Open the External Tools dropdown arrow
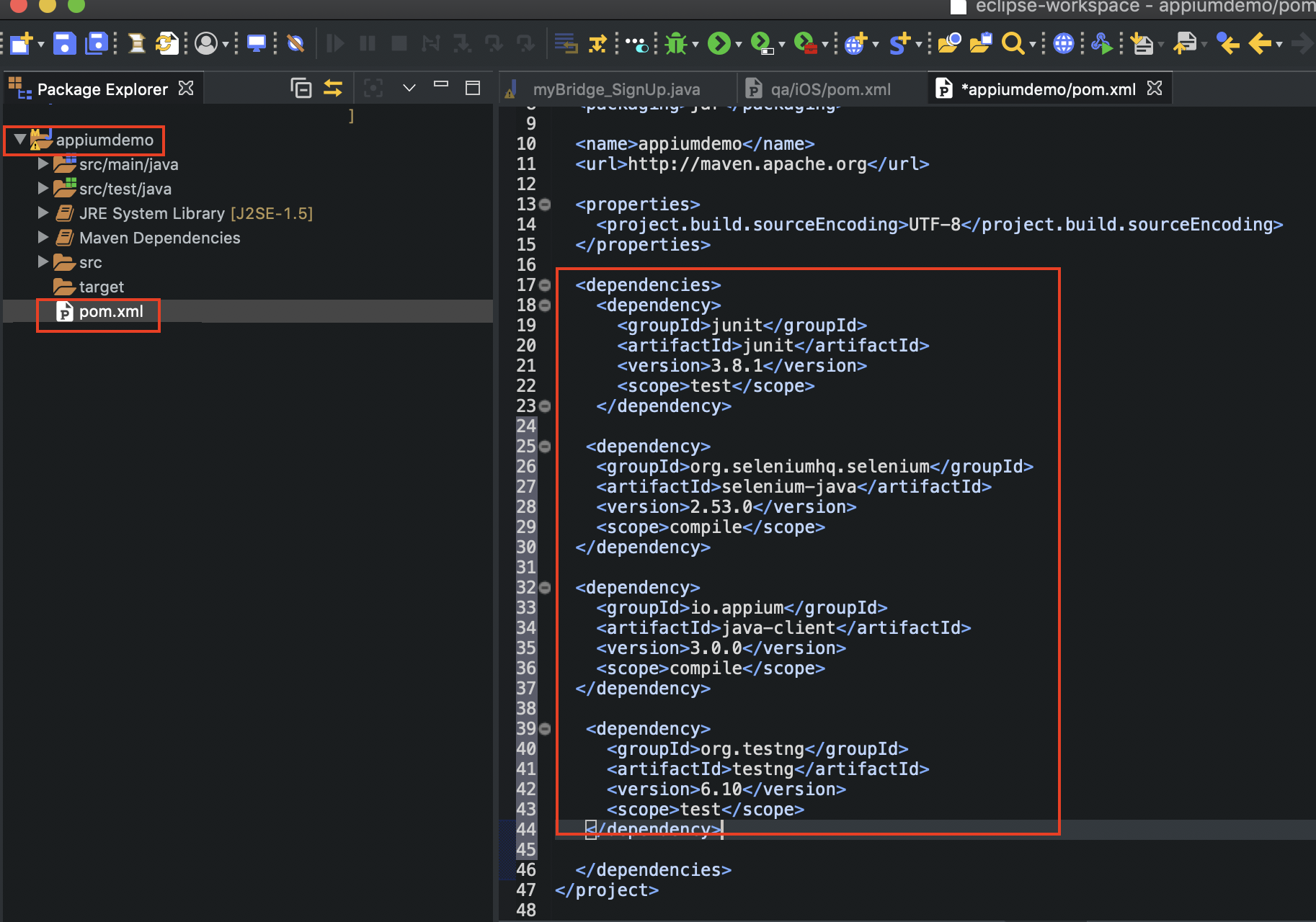 click(x=825, y=45)
